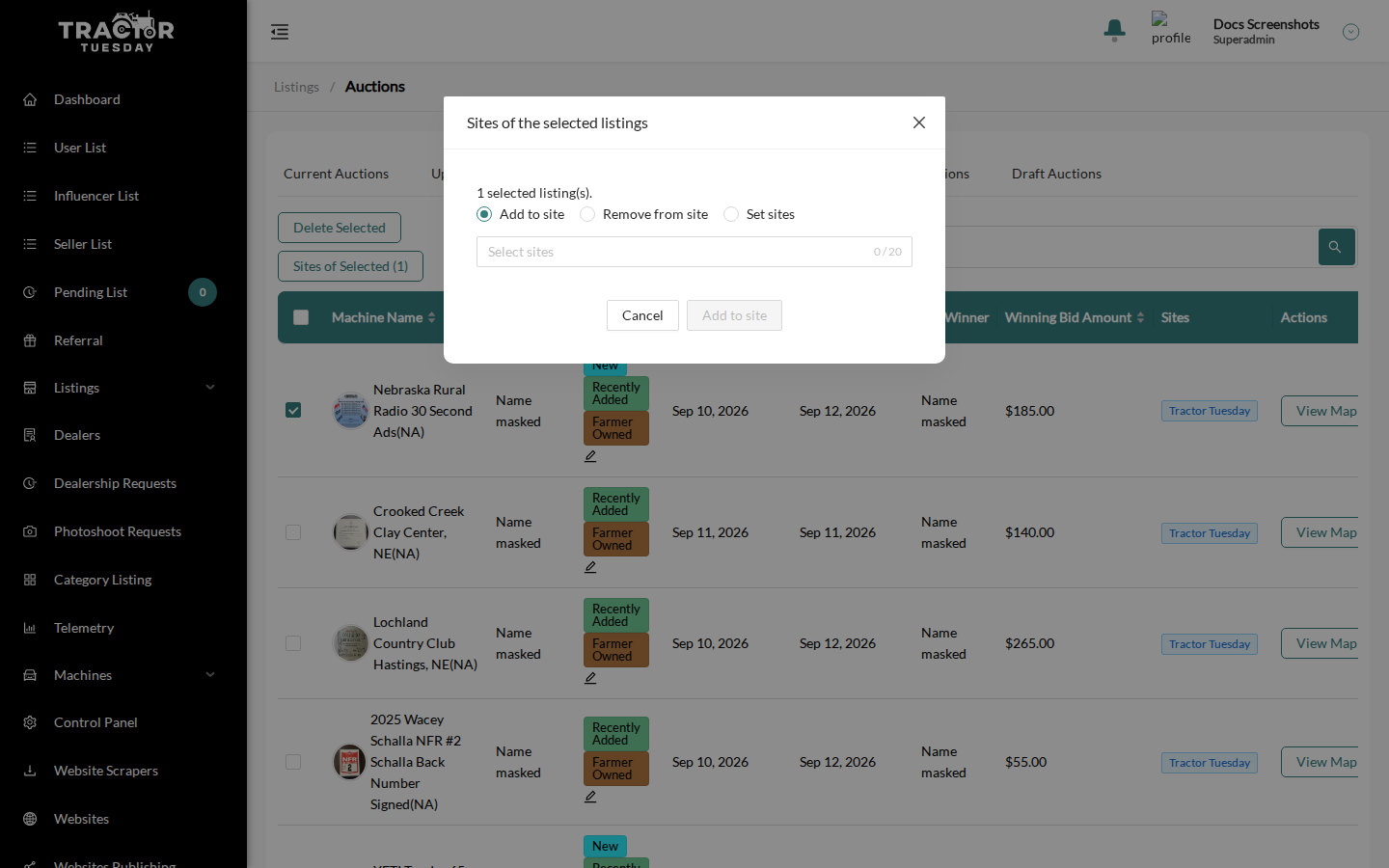Viewport: 1389px width, 868px height.
Task: Click the Pending List clock icon
Action: point(30,292)
